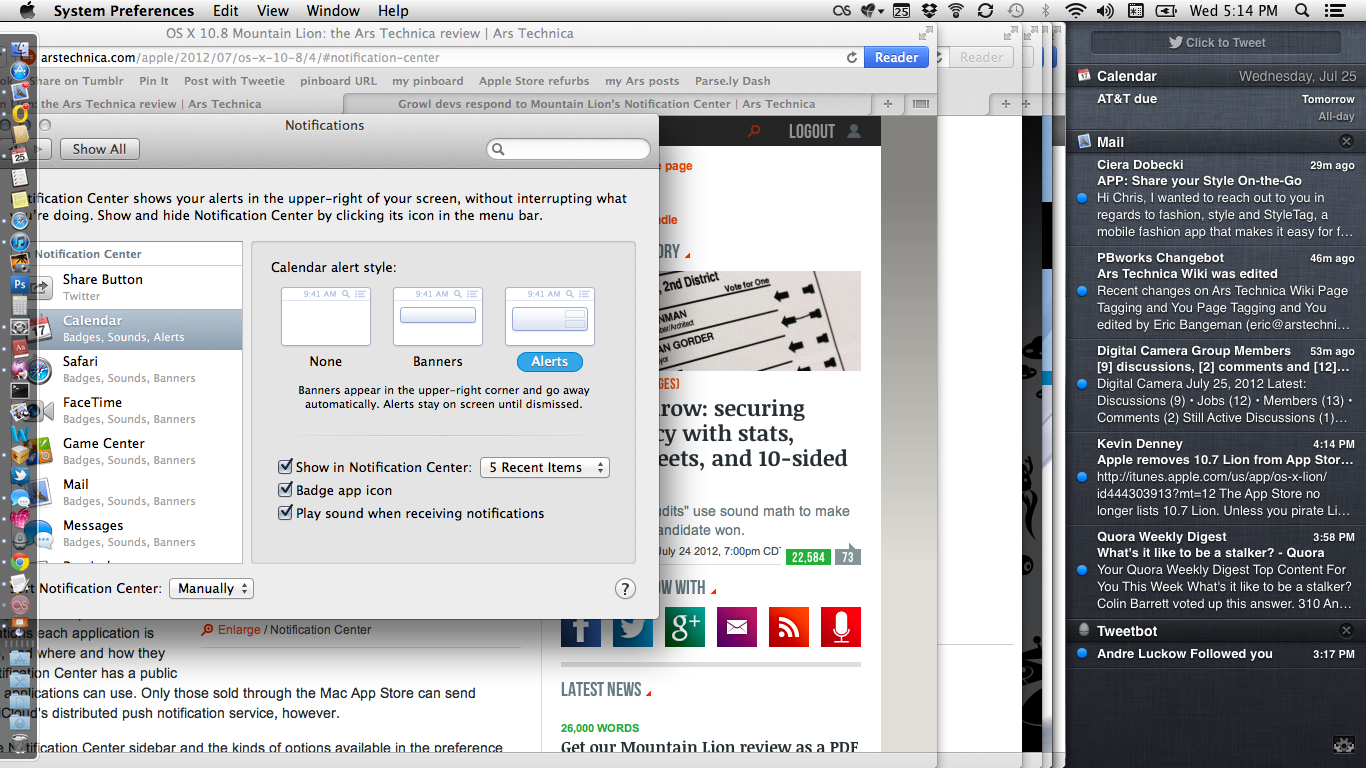
Task: Click the email envelope follow icon
Action: pyautogui.click(x=737, y=627)
